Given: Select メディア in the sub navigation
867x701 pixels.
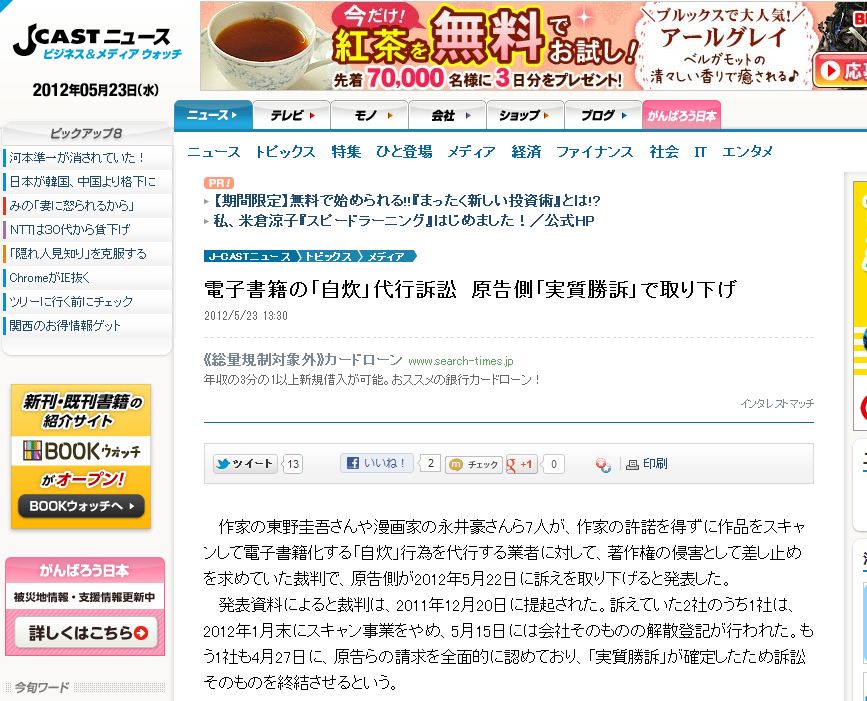Looking at the screenshot, I should (x=471, y=151).
